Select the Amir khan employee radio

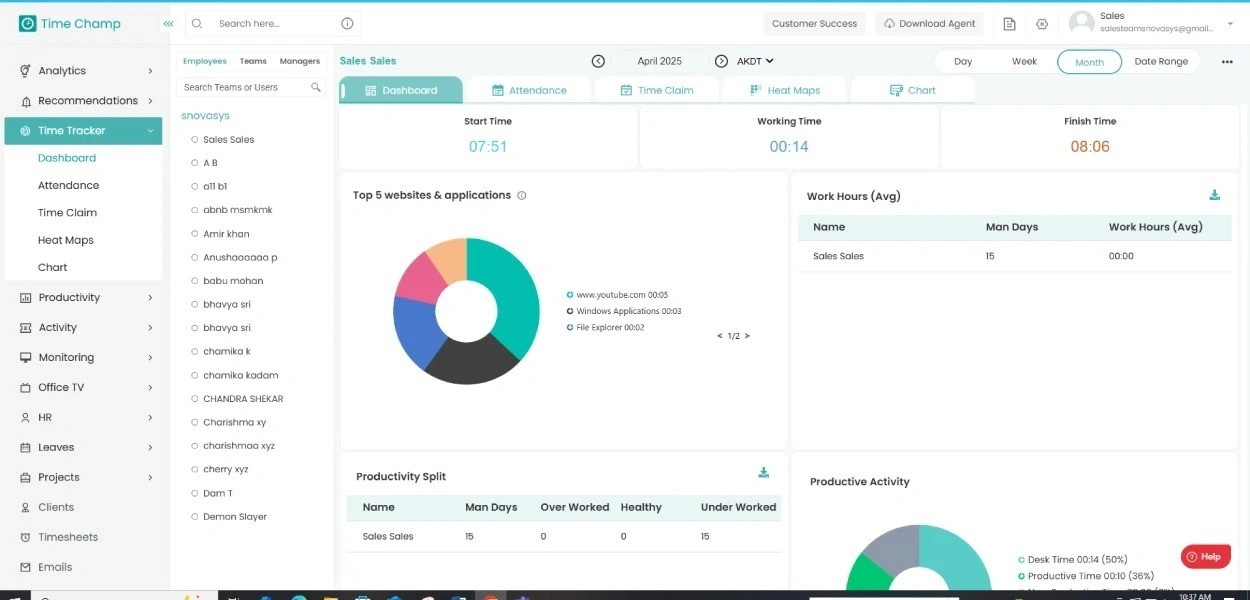(x=195, y=234)
